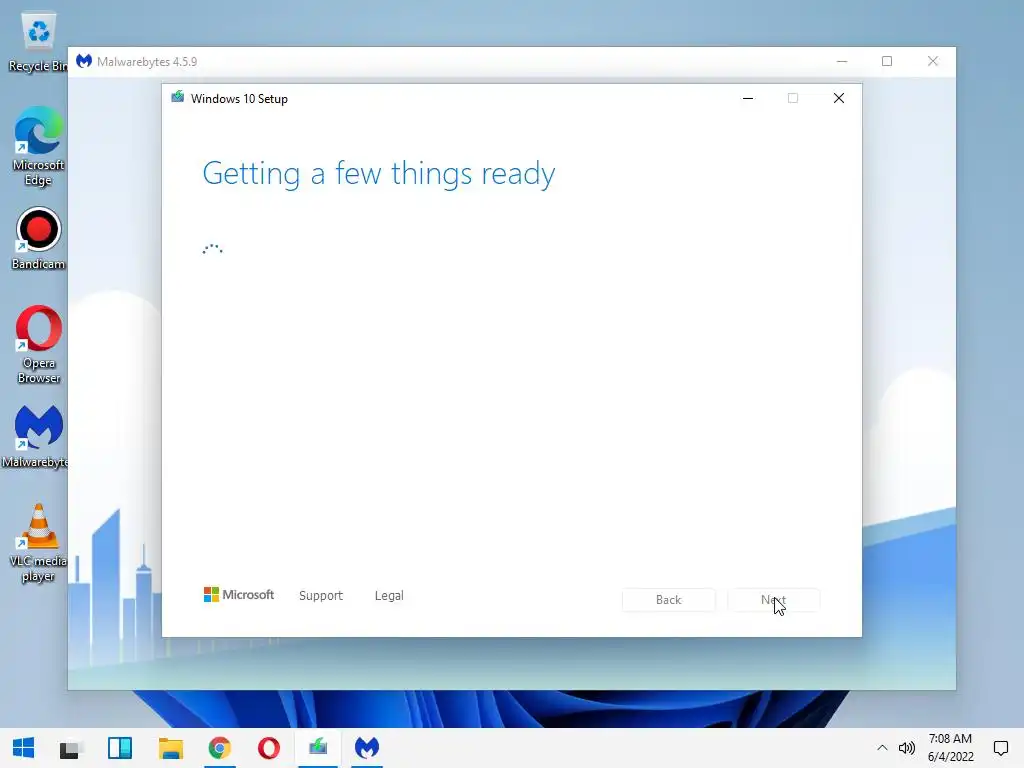Open the Task View taskbar icon

coord(70,748)
